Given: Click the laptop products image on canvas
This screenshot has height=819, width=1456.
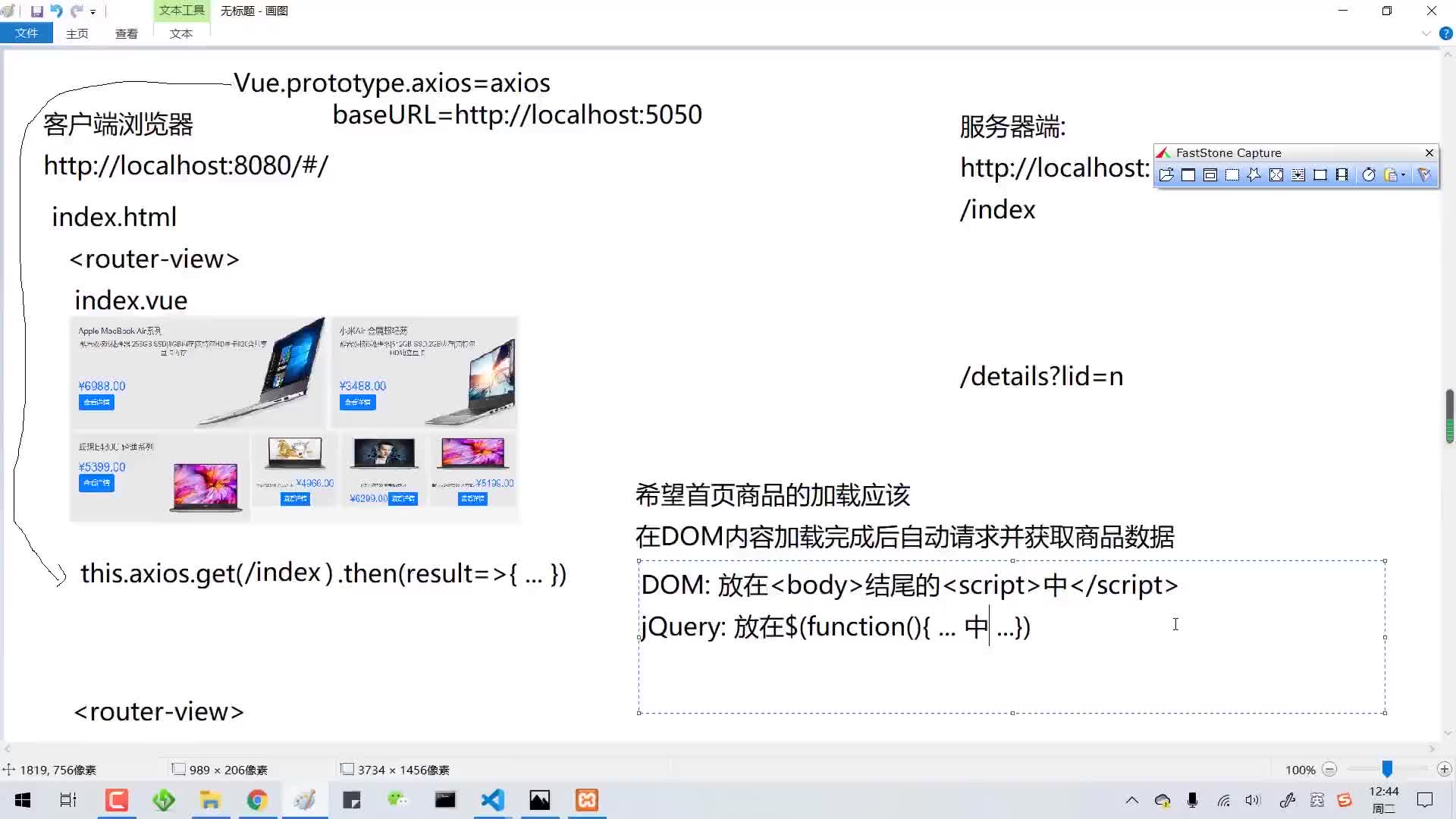Looking at the screenshot, I should point(294,419).
